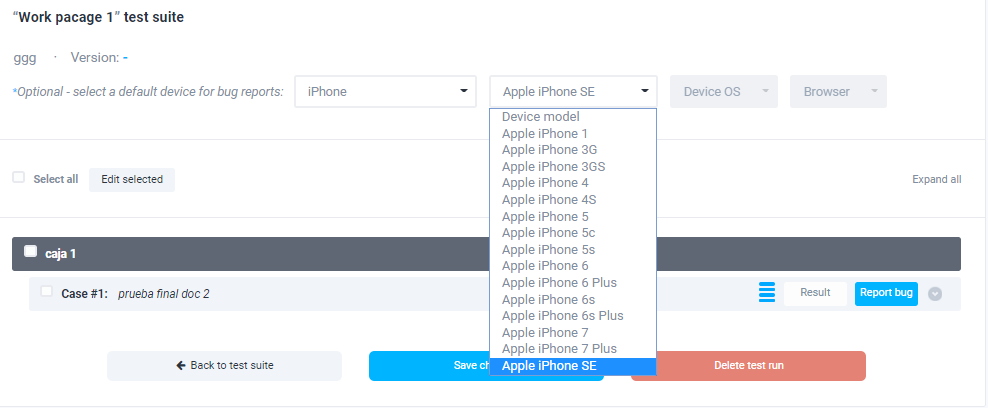The width and height of the screenshot is (988, 408).
Task: Collapse the Apple iPhone SE model dropdown
Action: coord(573,91)
